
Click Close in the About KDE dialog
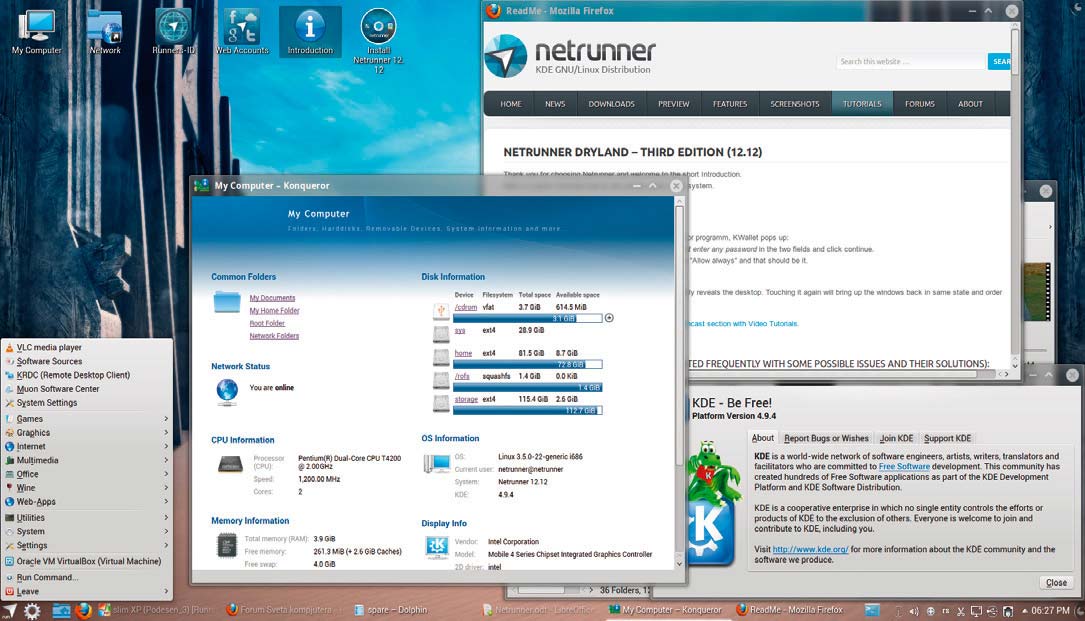coord(1056,583)
